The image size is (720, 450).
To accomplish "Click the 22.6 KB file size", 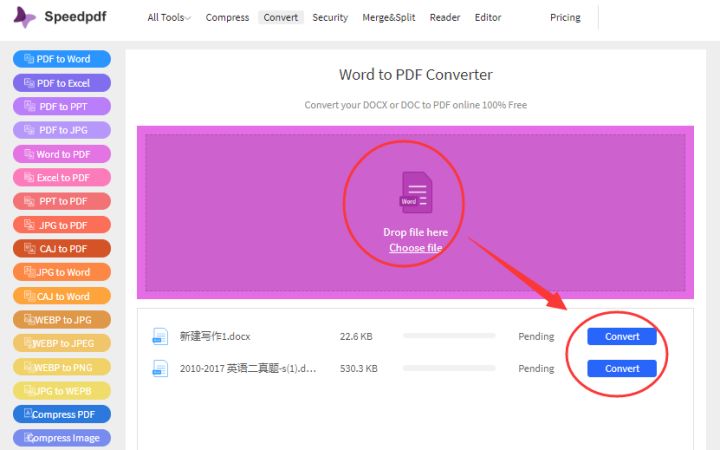I will (x=356, y=337).
